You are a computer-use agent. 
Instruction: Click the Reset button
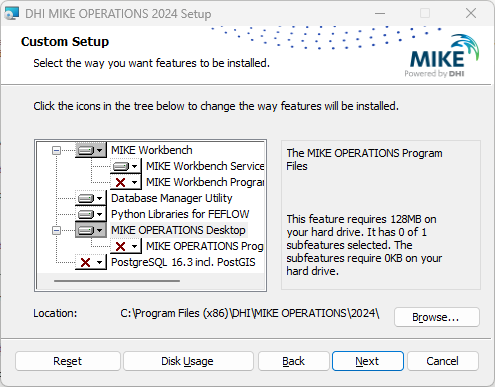point(68,361)
